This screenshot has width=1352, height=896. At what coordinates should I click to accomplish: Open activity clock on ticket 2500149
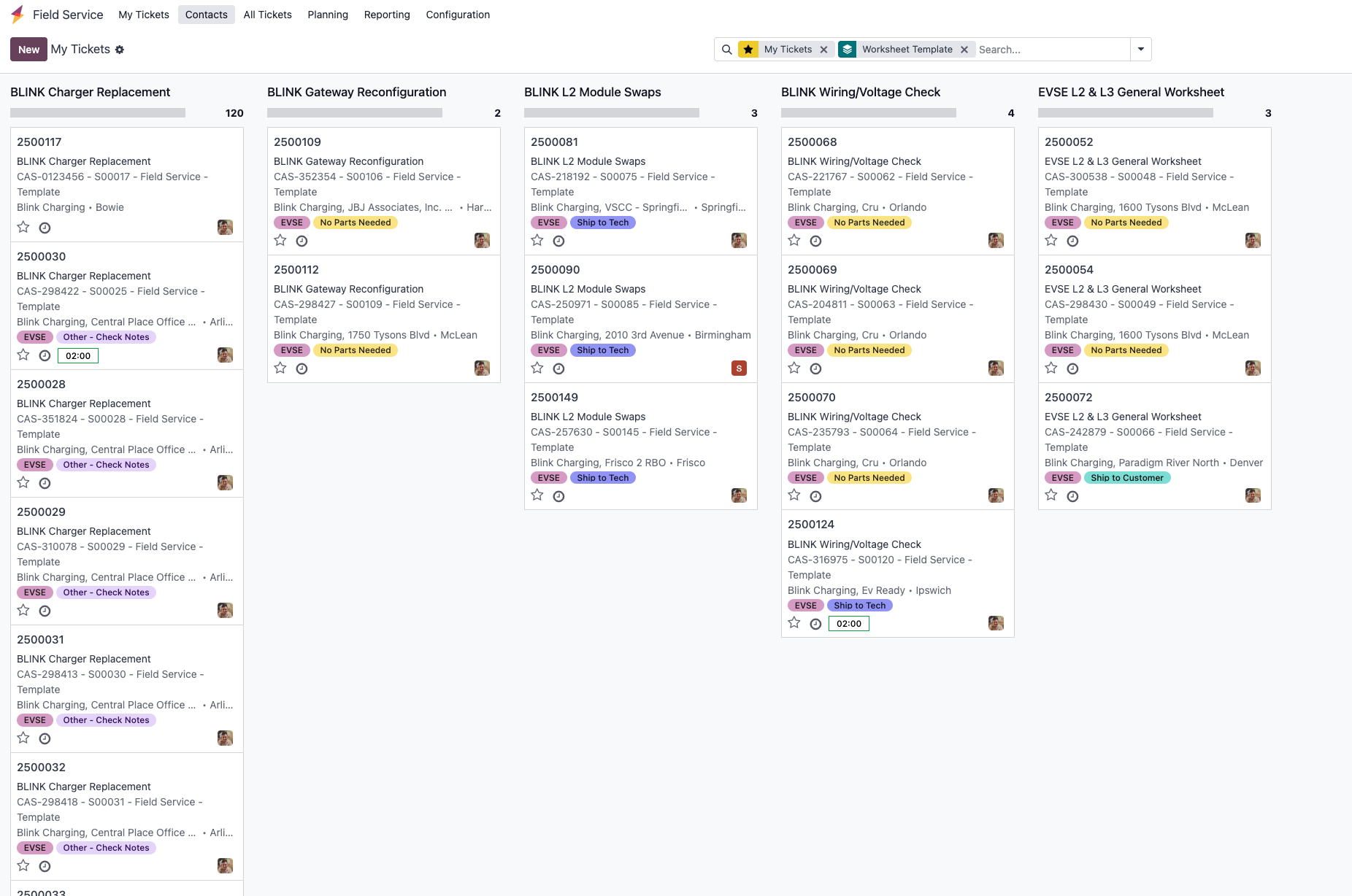coord(558,496)
